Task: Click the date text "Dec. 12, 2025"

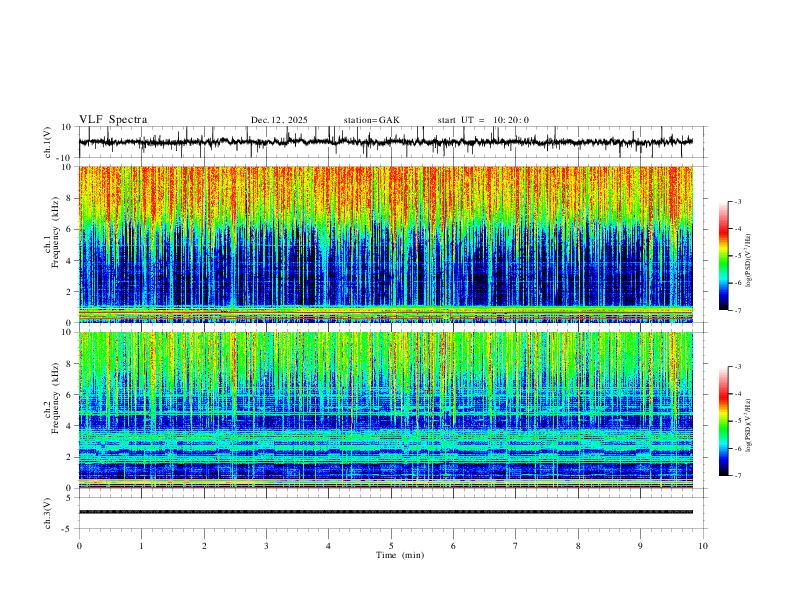Action: tap(279, 120)
